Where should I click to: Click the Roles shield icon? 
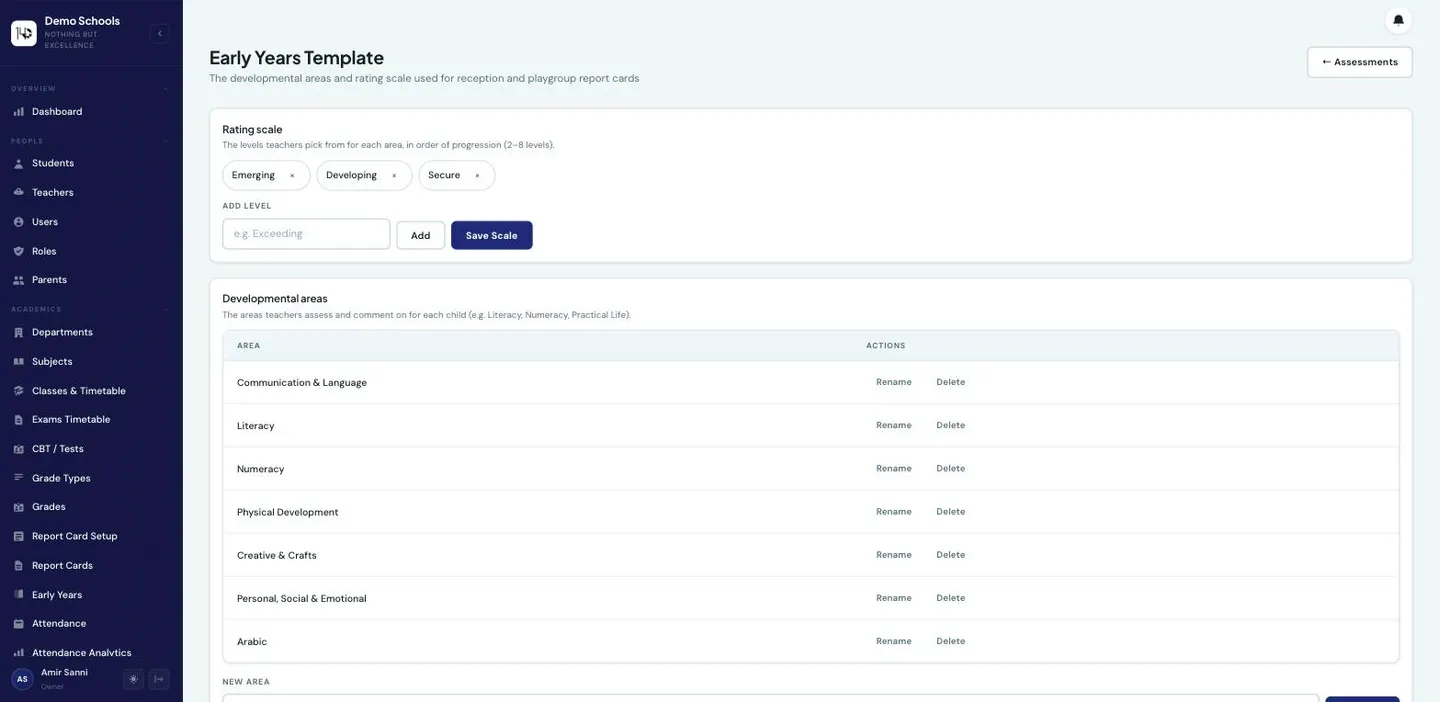coord(18,251)
